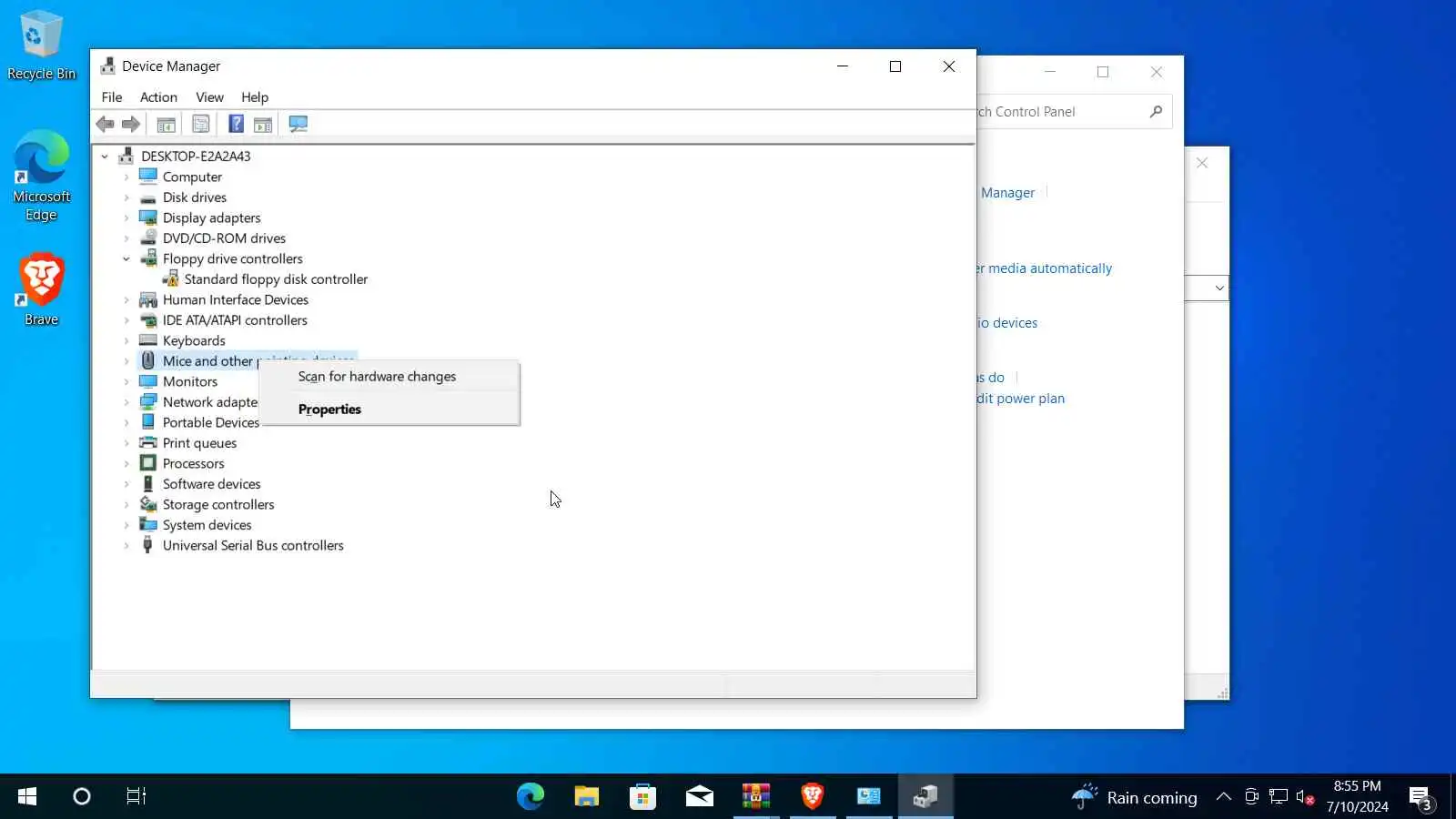
Task: Expand the Keyboards node arrow
Action: (x=126, y=341)
